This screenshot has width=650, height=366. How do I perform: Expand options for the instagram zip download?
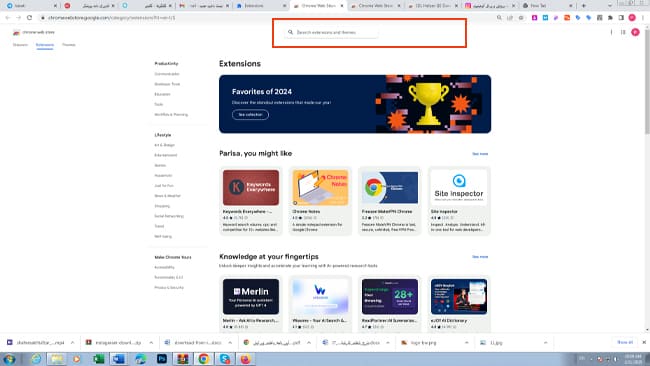coord(151,343)
